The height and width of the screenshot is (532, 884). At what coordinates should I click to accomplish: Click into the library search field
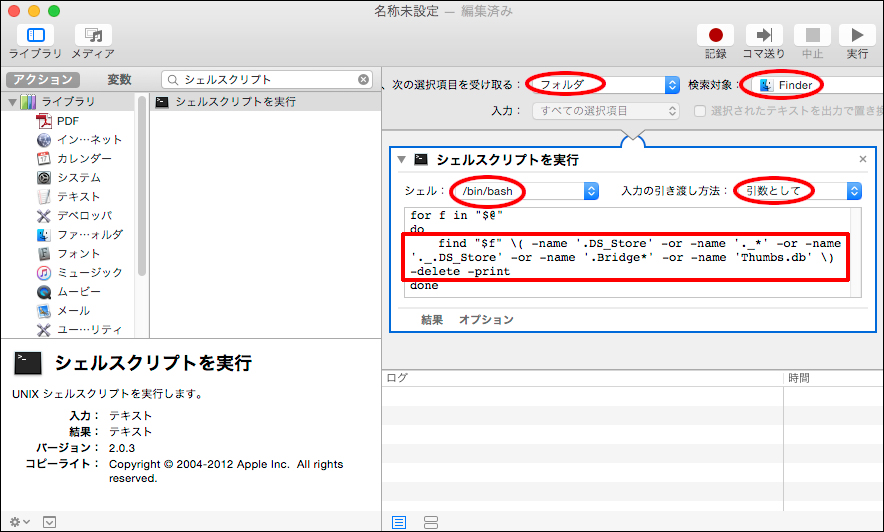[265, 79]
